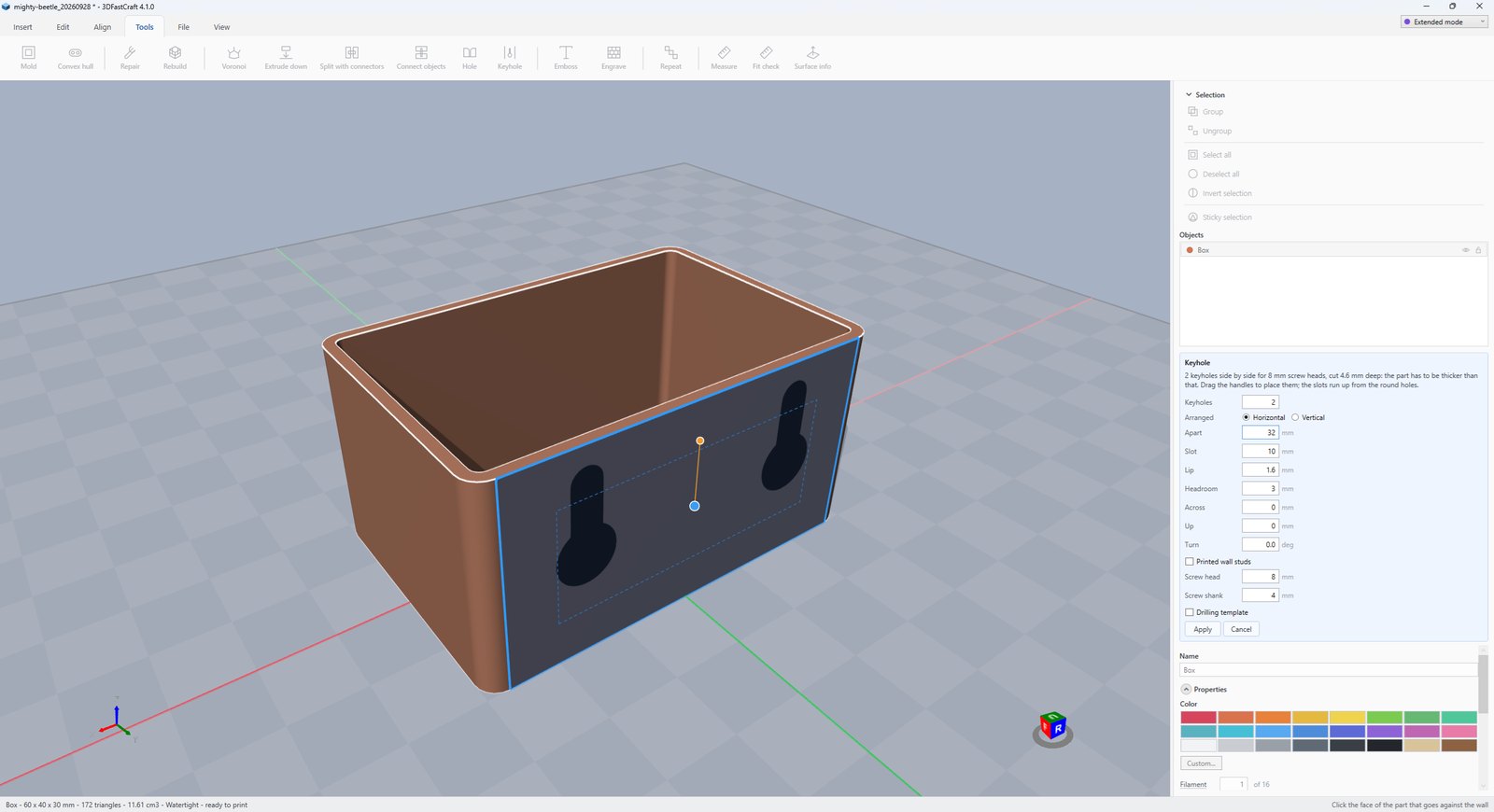Select Box in the Objects list
Viewport: 1494px width, 812px height.
(x=1333, y=250)
